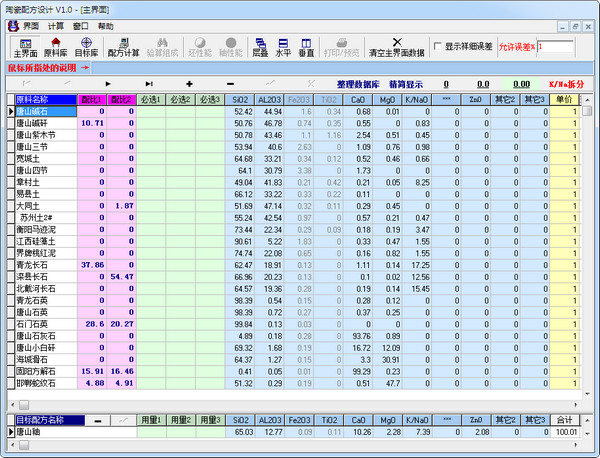Click the next record navigation arrow

[x=107, y=84]
